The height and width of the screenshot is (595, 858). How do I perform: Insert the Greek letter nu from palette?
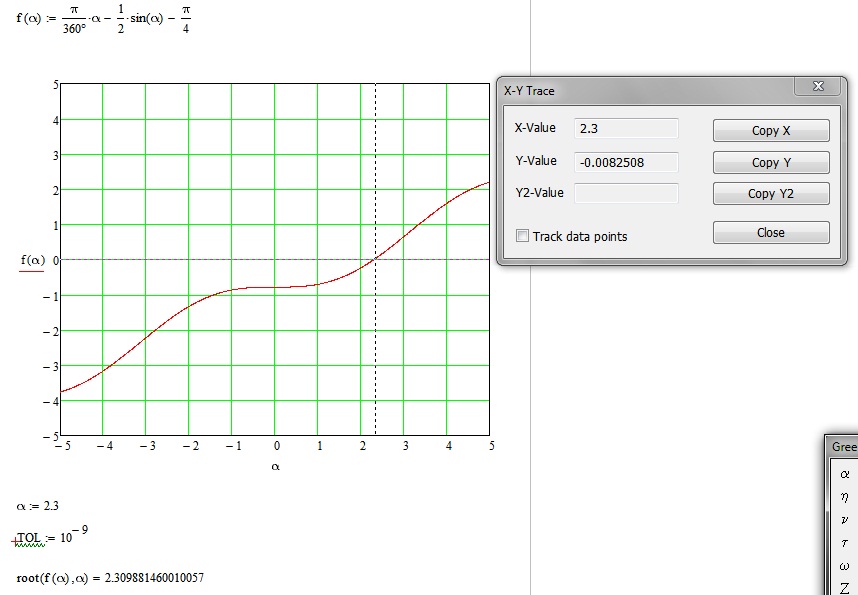coord(845,520)
